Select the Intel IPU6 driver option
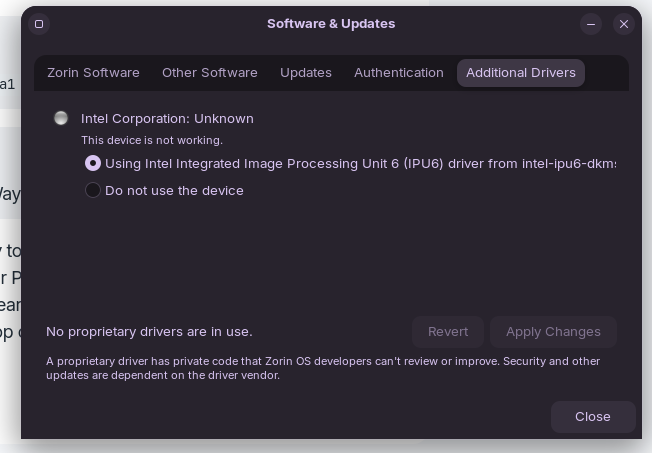The image size is (652, 453). (93, 163)
